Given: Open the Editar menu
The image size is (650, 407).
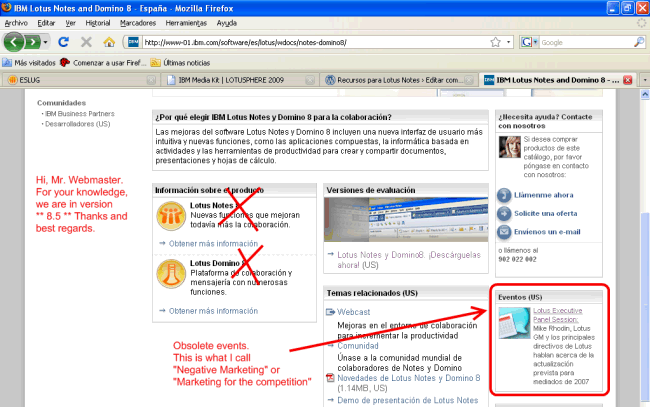Looking at the screenshot, I should tap(46, 23).
